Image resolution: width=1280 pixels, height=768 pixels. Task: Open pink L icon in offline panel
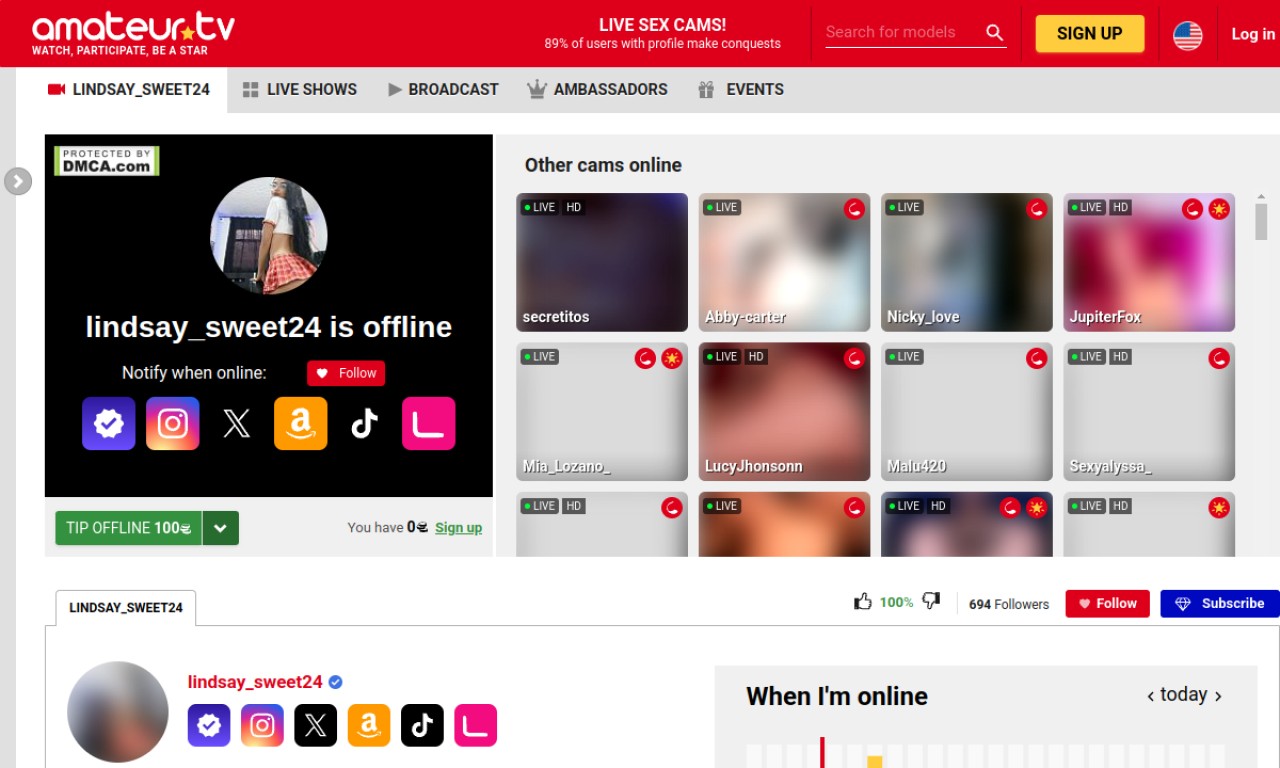tap(428, 423)
